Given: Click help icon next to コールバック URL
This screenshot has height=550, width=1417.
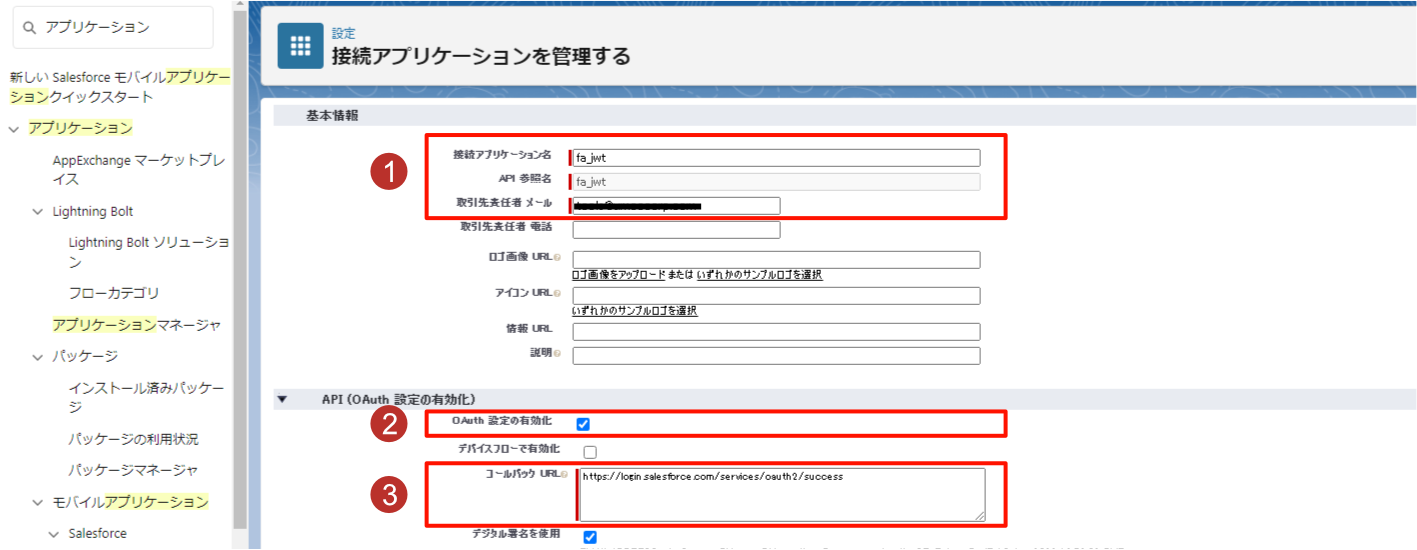Looking at the screenshot, I should [x=564, y=474].
